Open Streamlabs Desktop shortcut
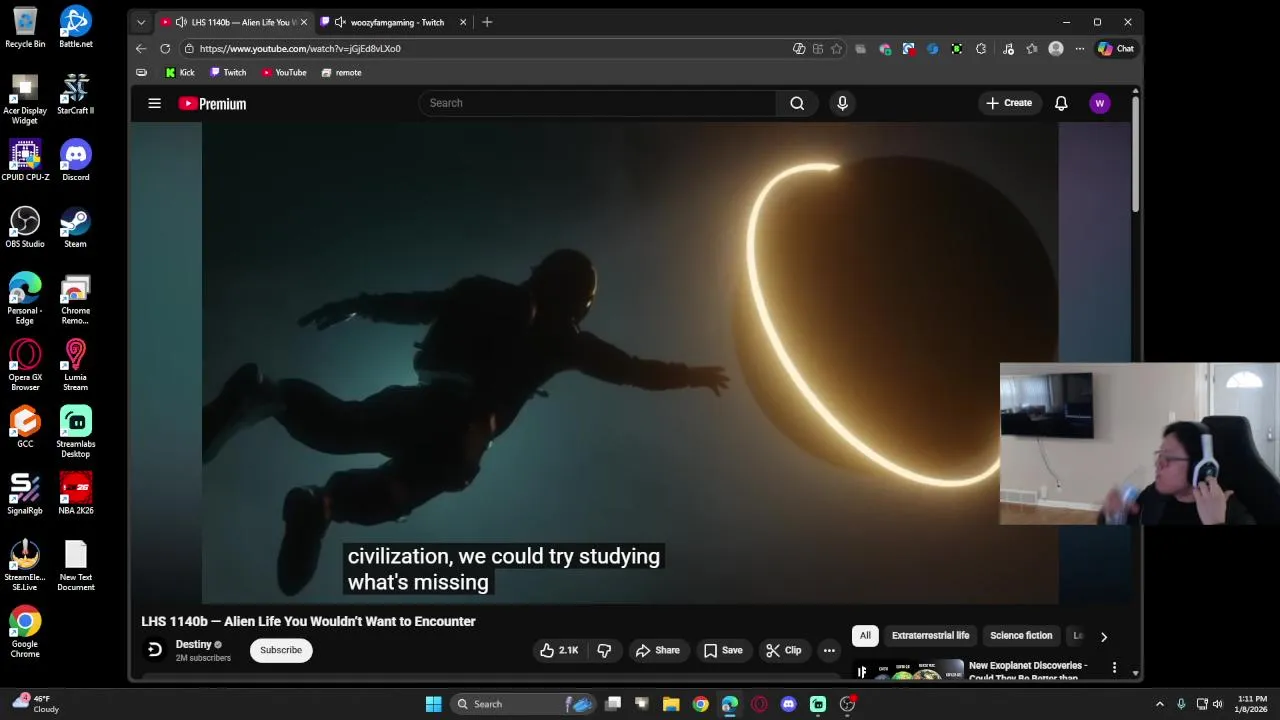The image size is (1280, 720). pos(75,432)
